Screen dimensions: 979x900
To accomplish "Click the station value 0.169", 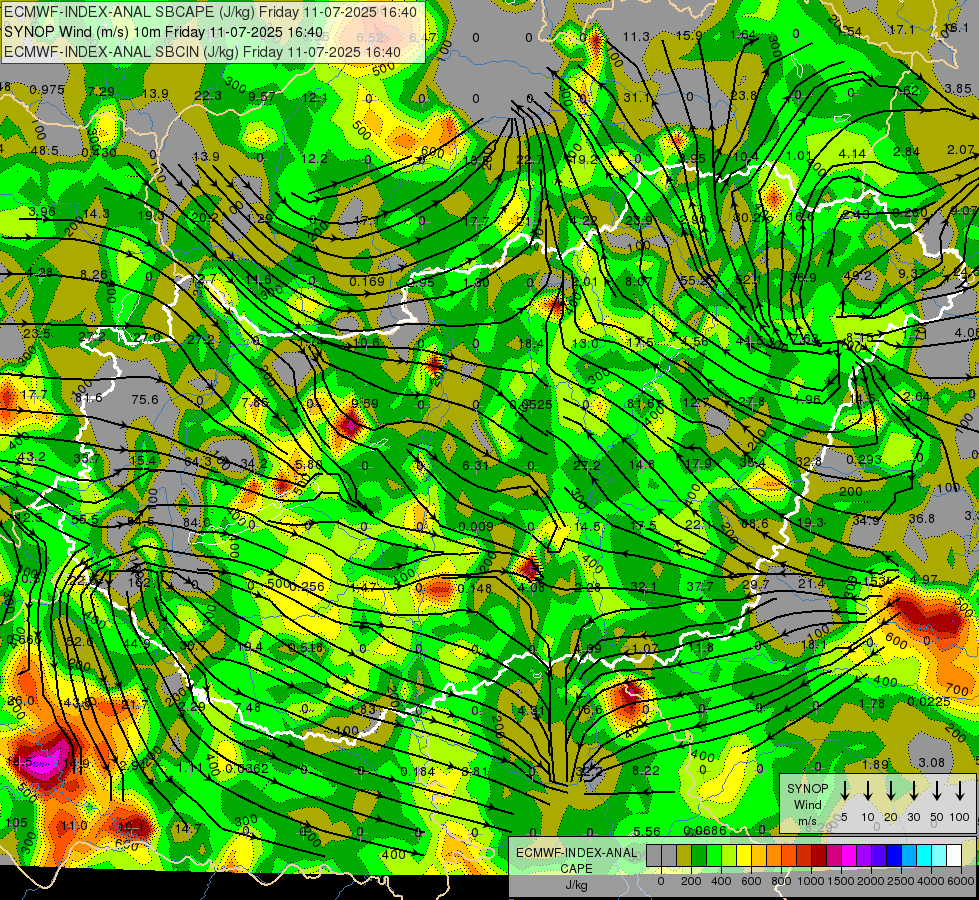I will coord(367,282).
